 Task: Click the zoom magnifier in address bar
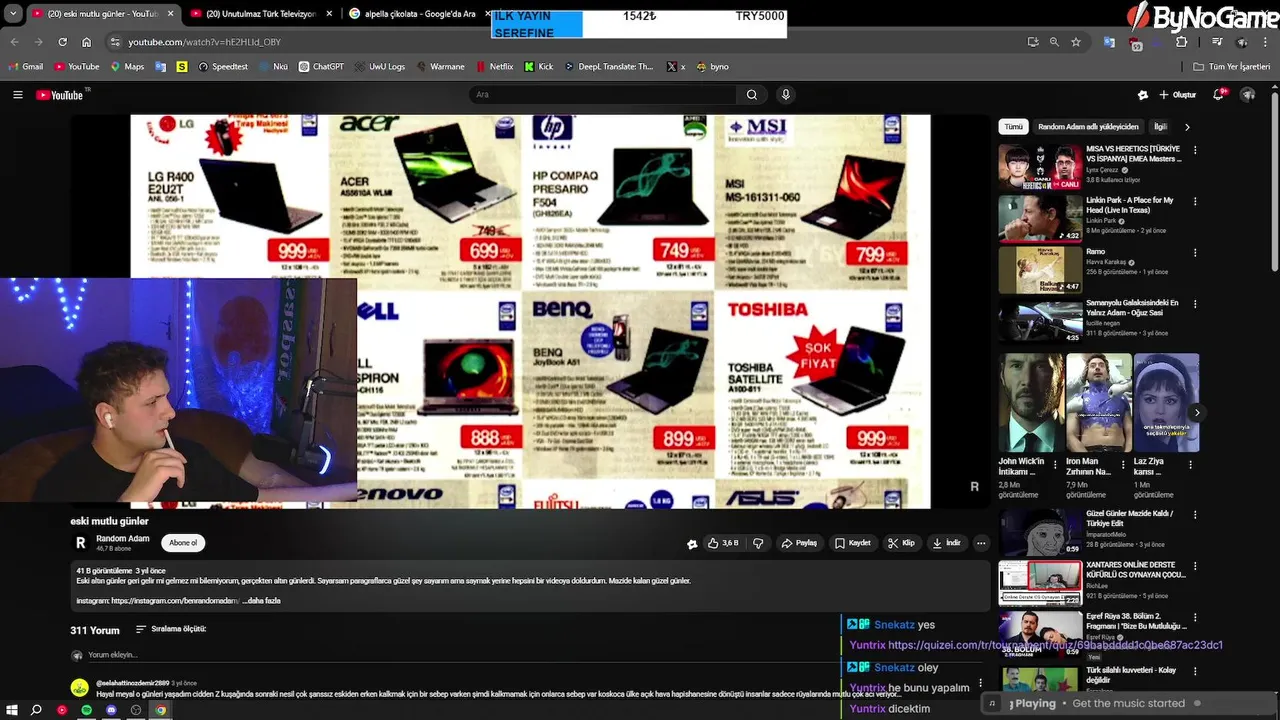point(1054,42)
